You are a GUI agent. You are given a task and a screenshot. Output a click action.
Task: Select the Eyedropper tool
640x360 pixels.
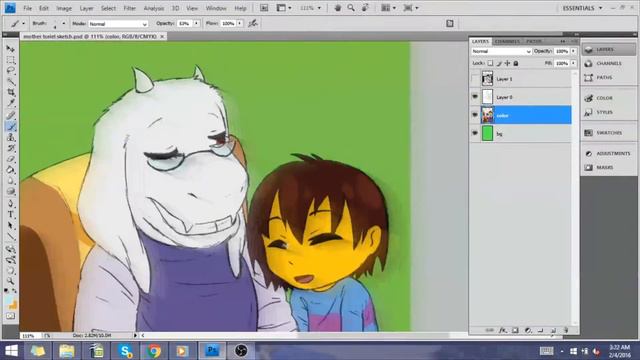11,104
